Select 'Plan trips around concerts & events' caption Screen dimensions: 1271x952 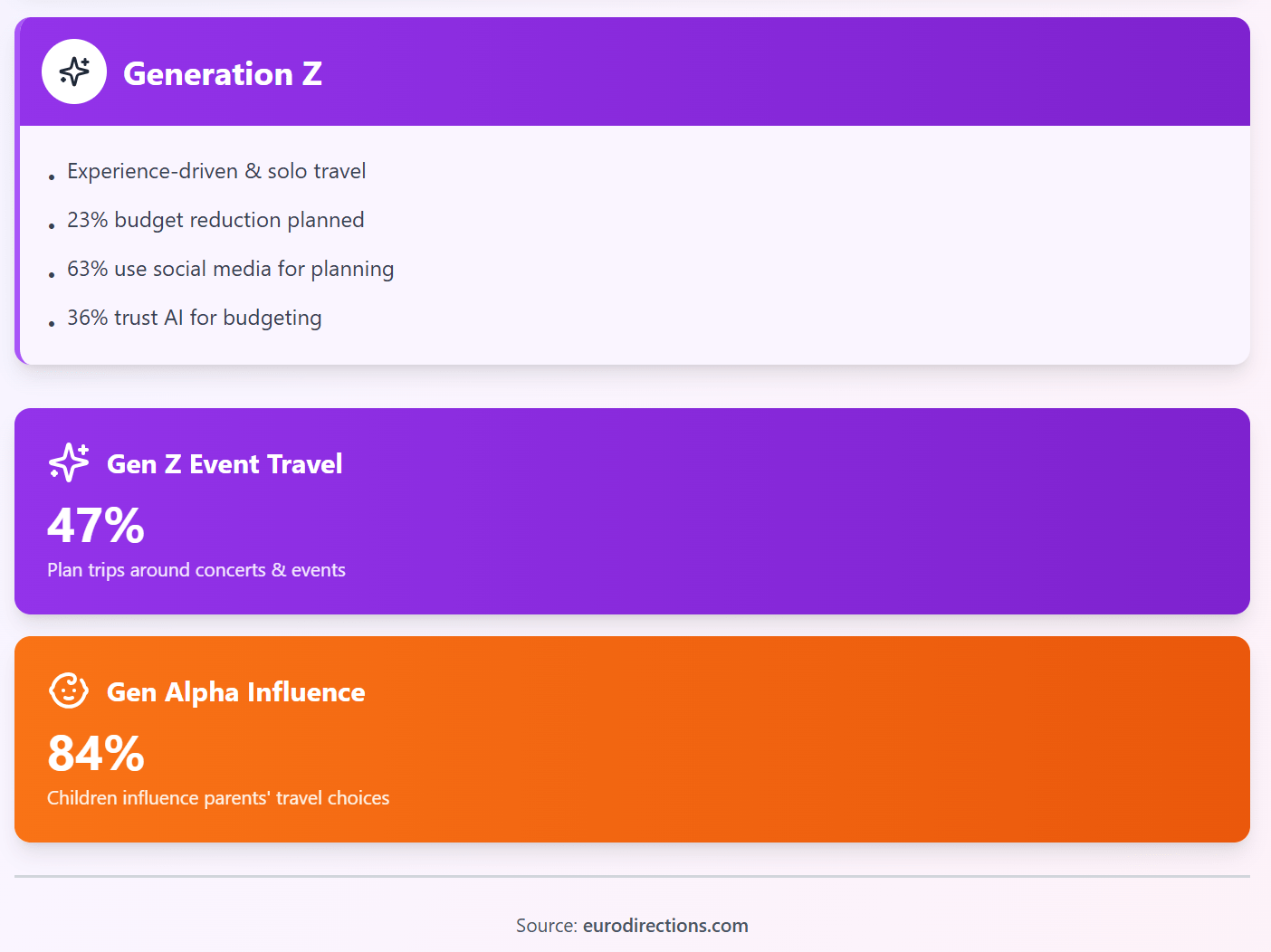[196, 570]
